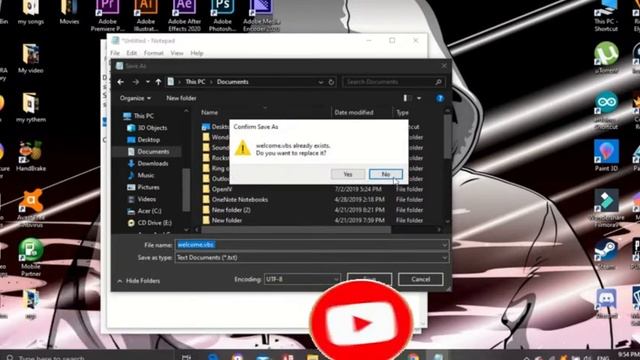
Task: Open Format menu in Notepad
Action: 153,53
